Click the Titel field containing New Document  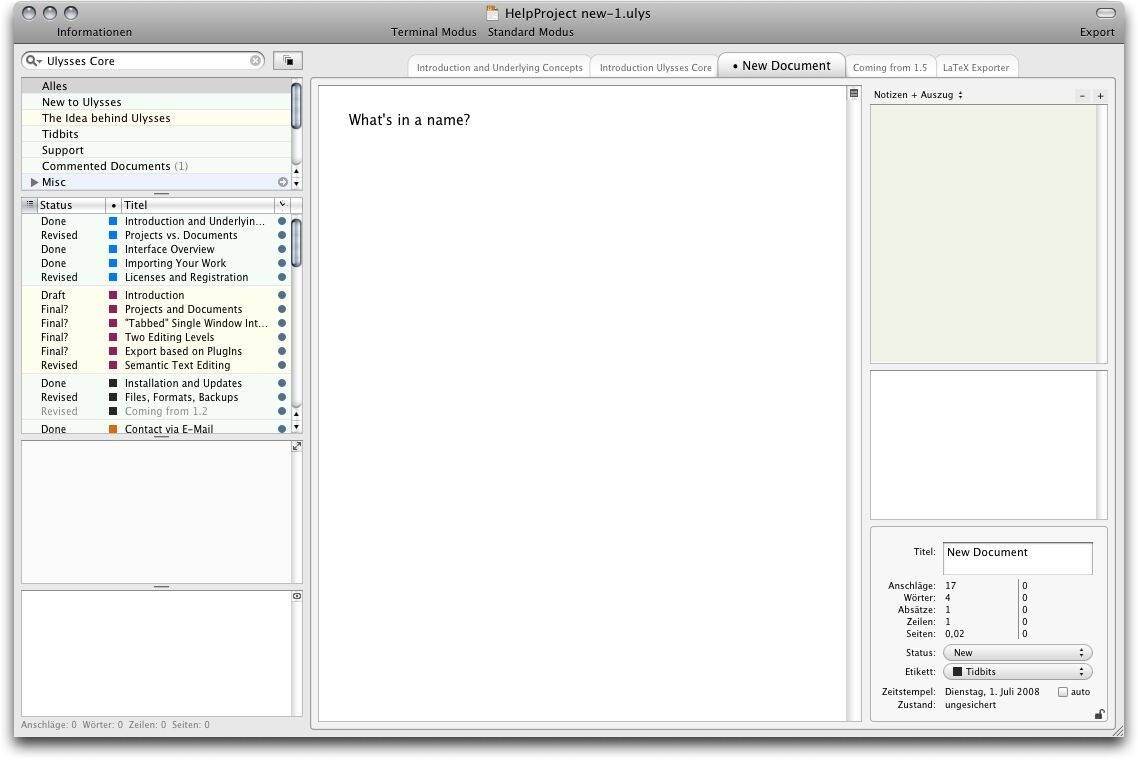point(1018,558)
